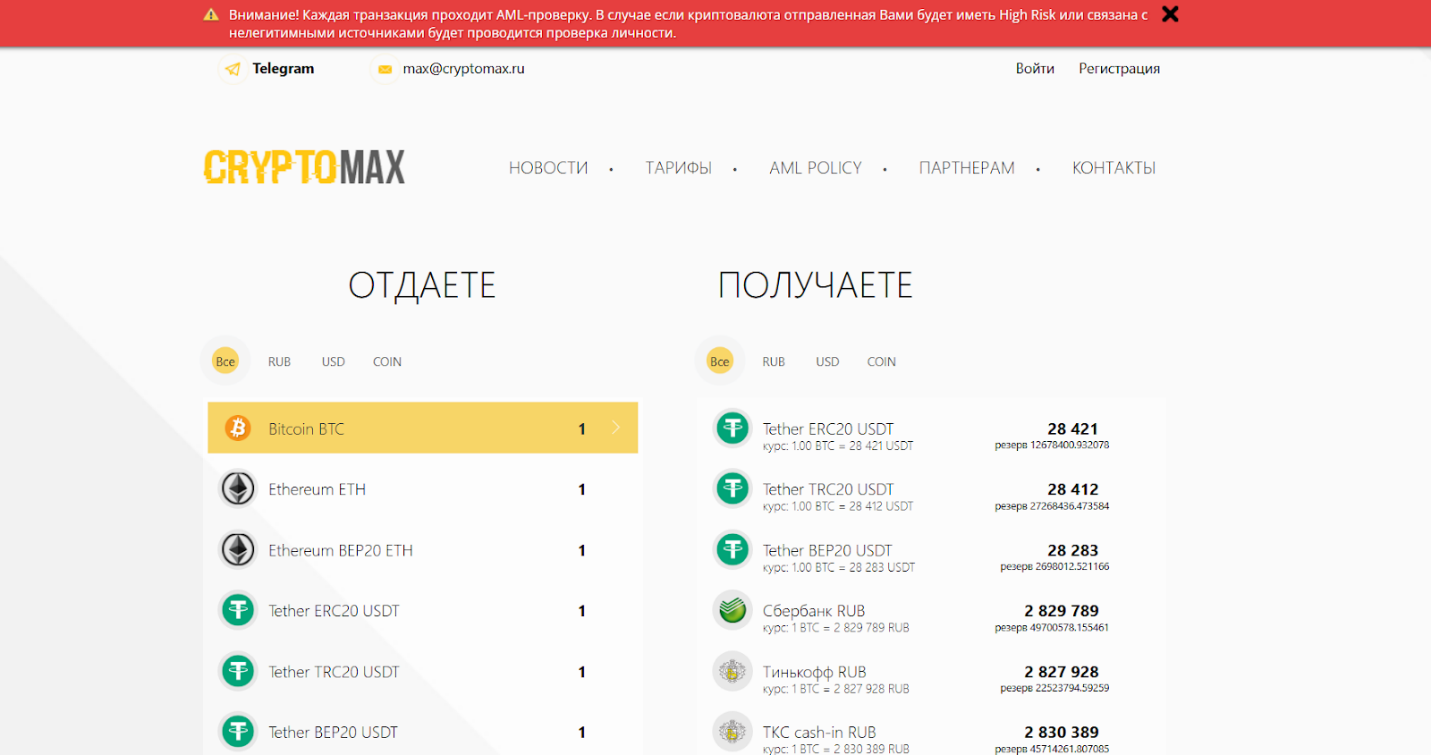Select the RUB filter under Отдаете
This screenshot has height=755, width=1431.
click(x=279, y=362)
